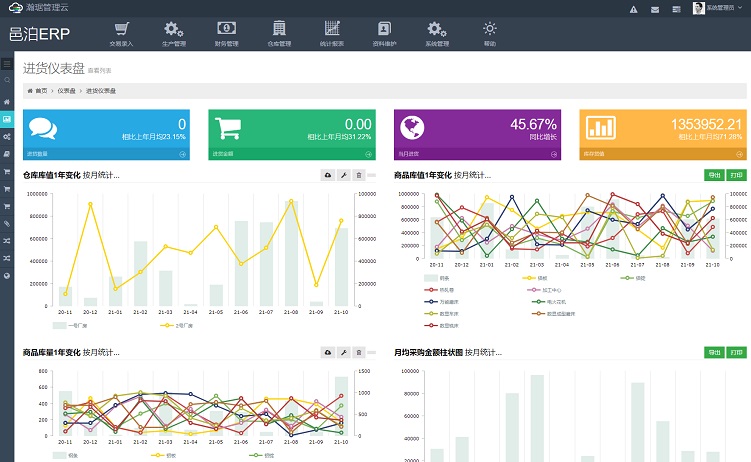Click 导出 button on 商品库值 chart
The width and height of the screenshot is (751, 462).
pos(714,175)
